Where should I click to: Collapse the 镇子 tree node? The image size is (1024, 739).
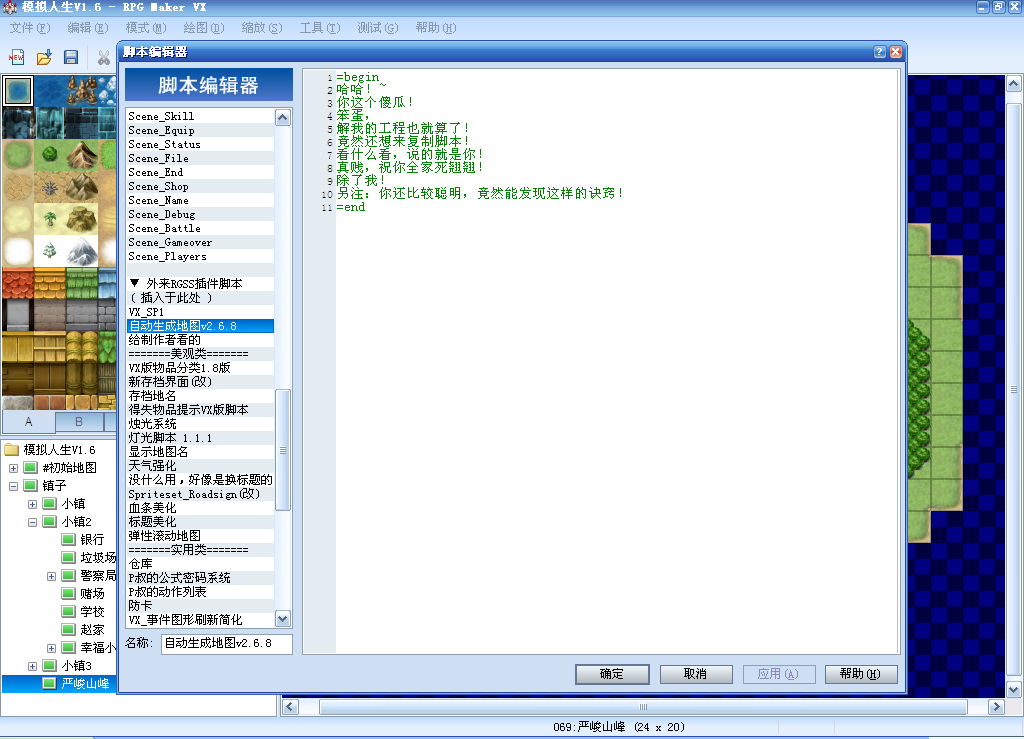[13, 486]
